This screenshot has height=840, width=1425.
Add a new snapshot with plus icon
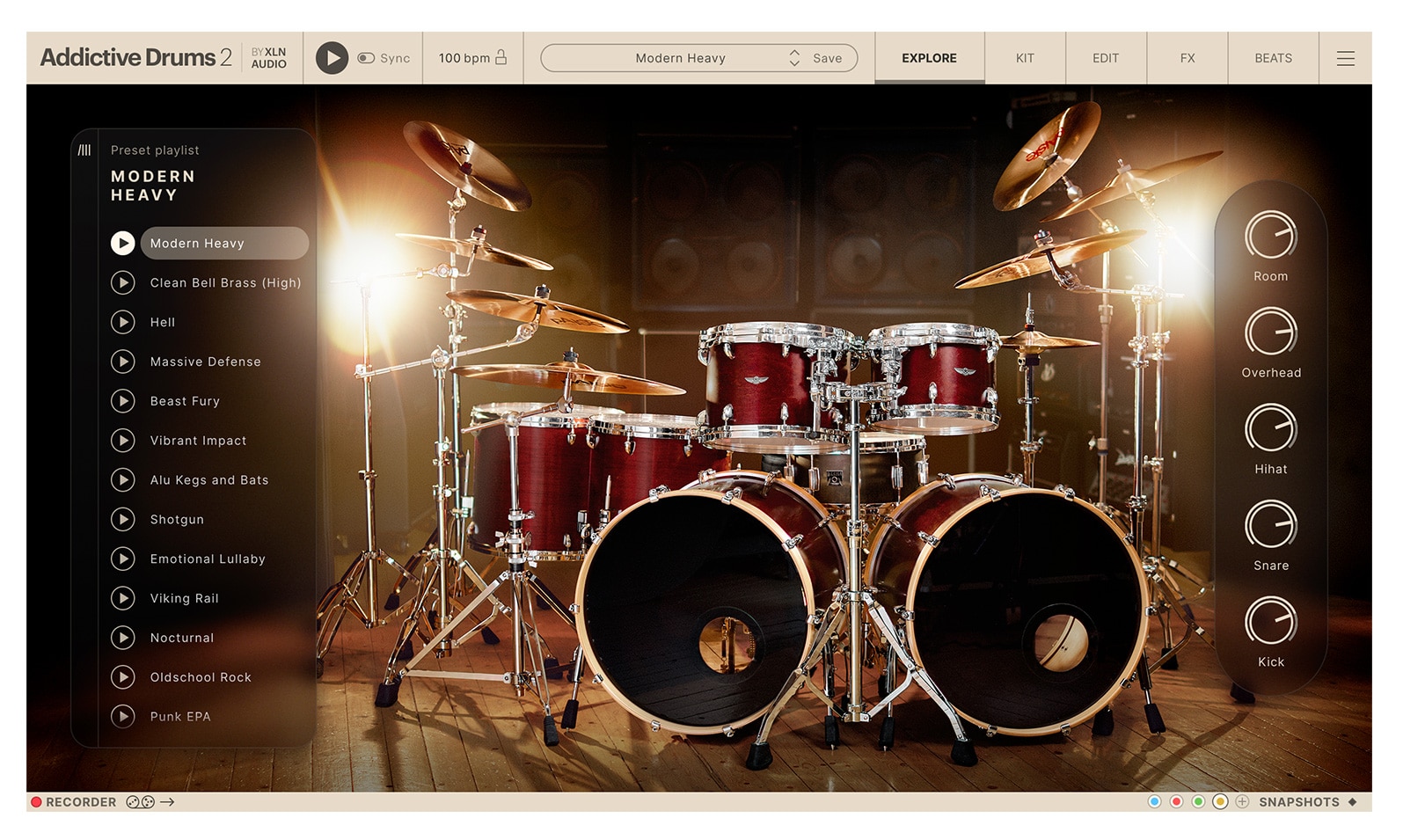pos(1242,801)
